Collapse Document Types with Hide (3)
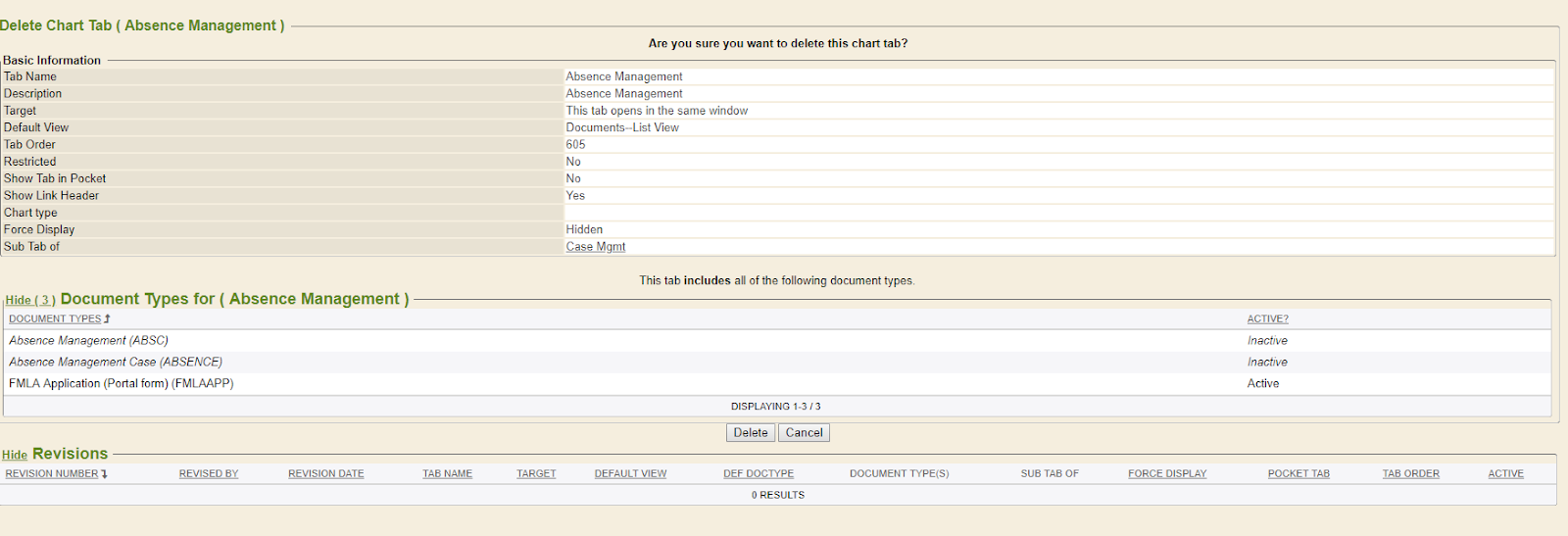The image size is (1568, 536). (x=30, y=301)
